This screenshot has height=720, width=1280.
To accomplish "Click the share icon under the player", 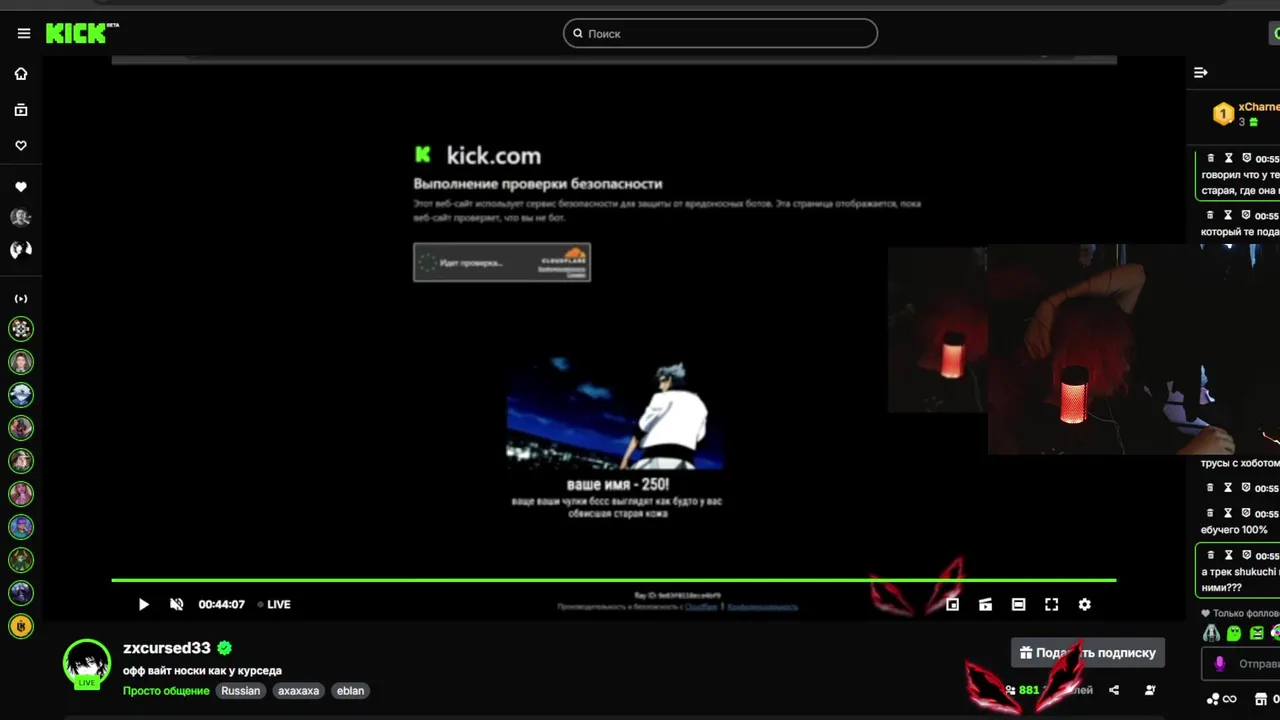I will (x=1114, y=690).
